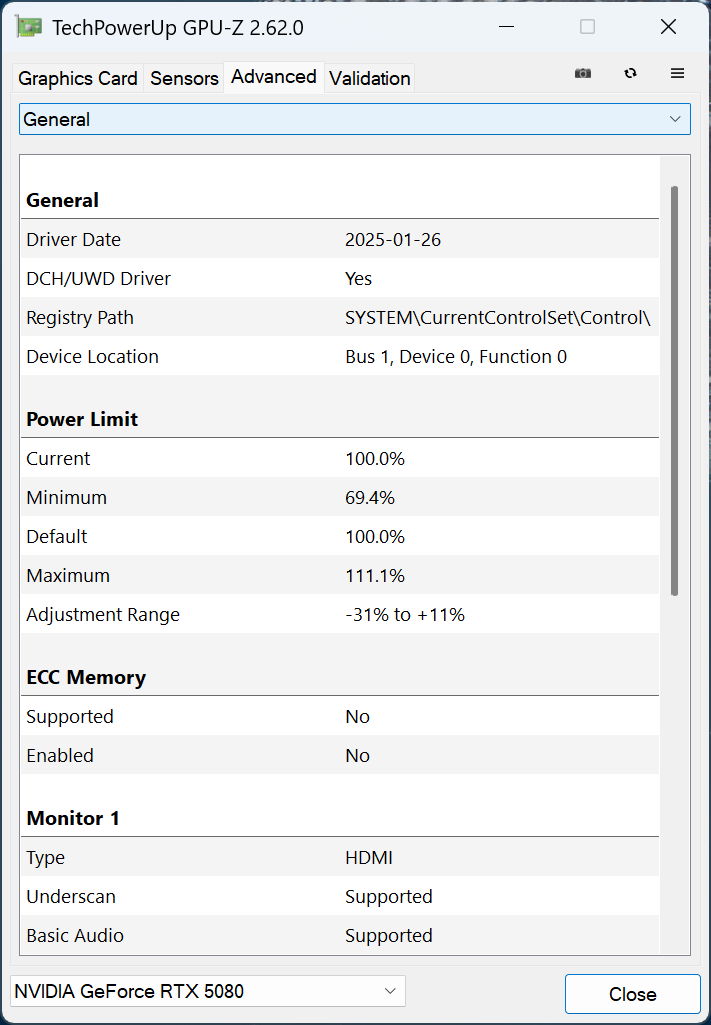Click the General section header in list
This screenshot has height=1025, width=711.
(x=62, y=200)
